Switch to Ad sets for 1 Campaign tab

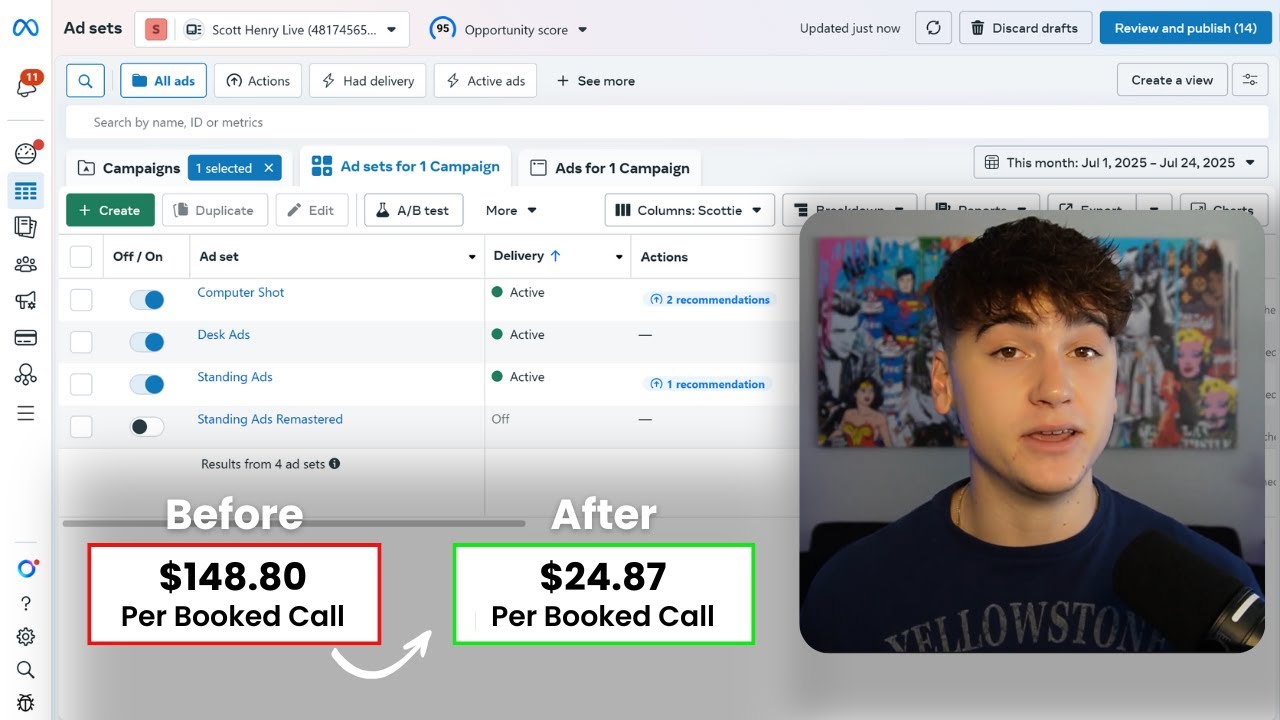tap(405, 166)
